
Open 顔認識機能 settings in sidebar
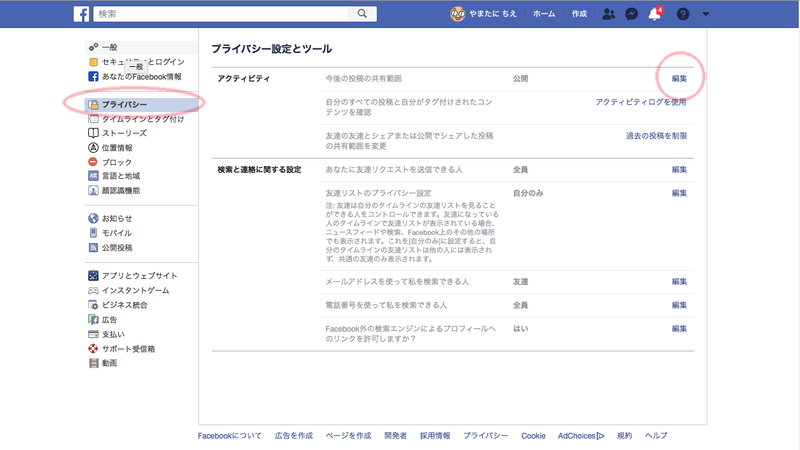[121, 190]
